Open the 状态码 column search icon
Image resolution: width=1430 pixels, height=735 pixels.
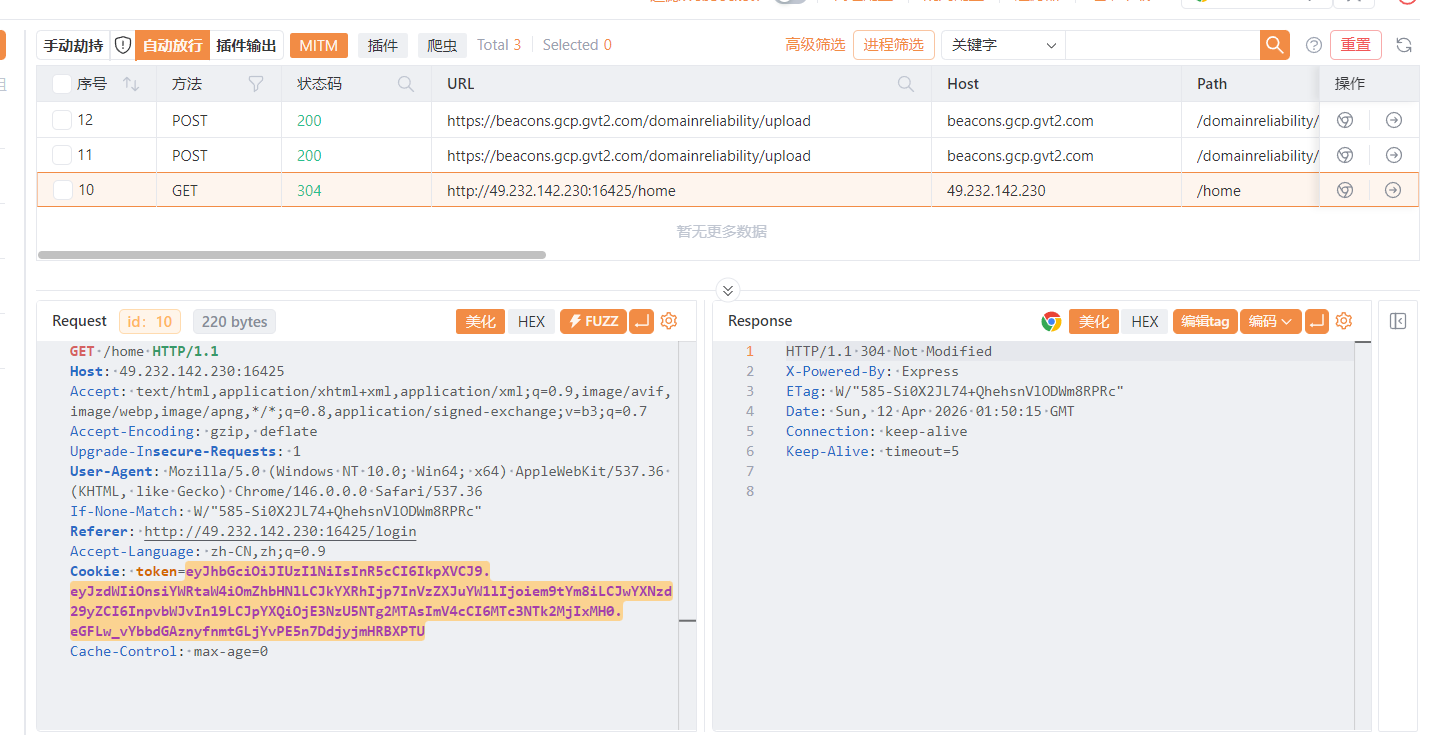click(x=406, y=84)
